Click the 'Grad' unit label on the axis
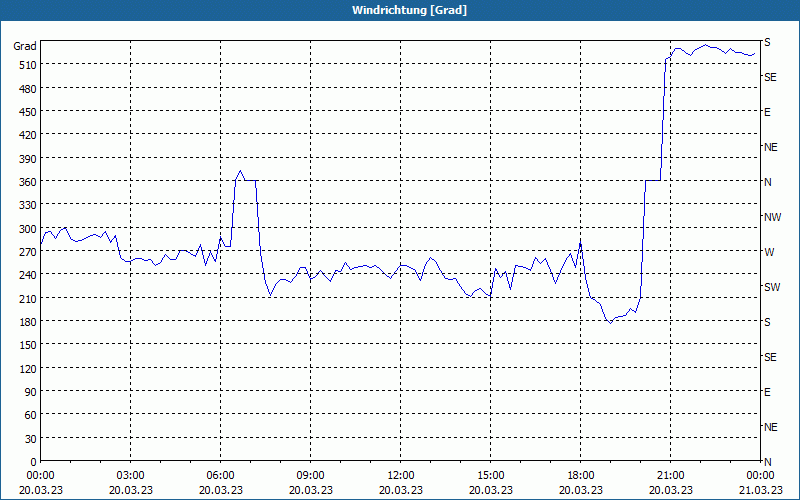The width and height of the screenshot is (800, 500). point(25,46)
